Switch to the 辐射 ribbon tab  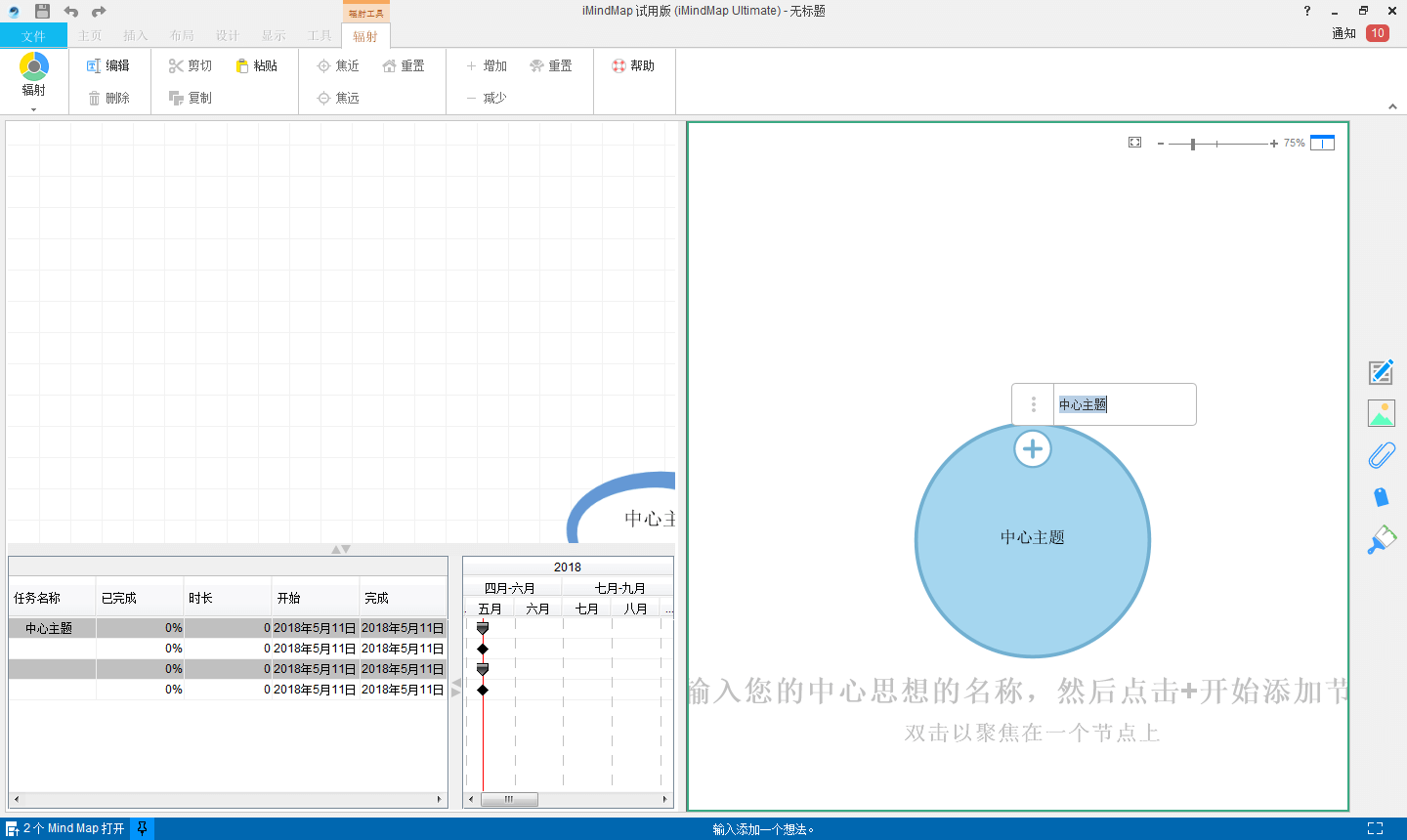(x=365, y=35)
